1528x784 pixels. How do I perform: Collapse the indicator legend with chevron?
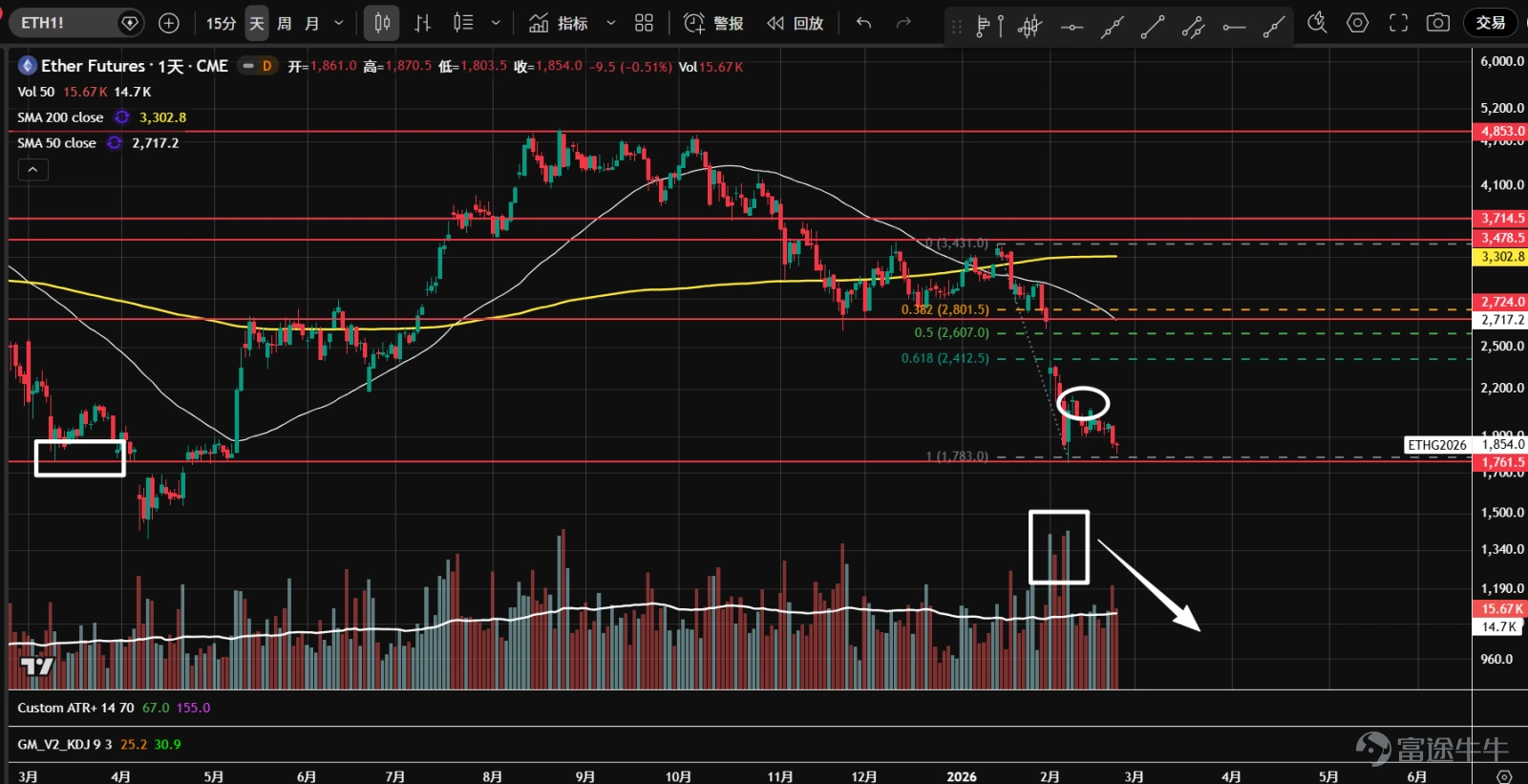32,170
